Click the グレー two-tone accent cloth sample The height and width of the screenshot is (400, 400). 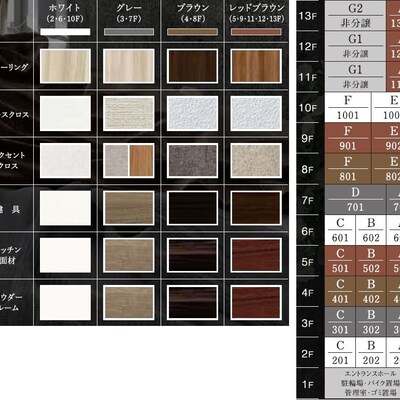(x=129, y=161)
